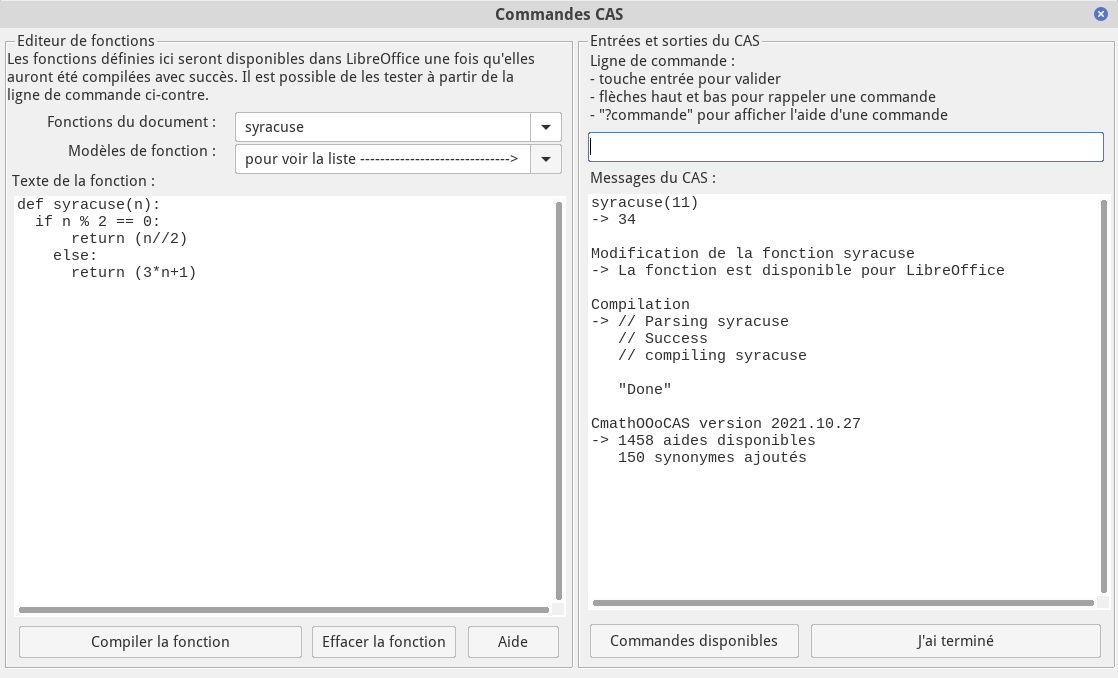Place cursor on 'return (n//2)' line
Viewport: 1118px width, 678px height.
click(129, 238)
